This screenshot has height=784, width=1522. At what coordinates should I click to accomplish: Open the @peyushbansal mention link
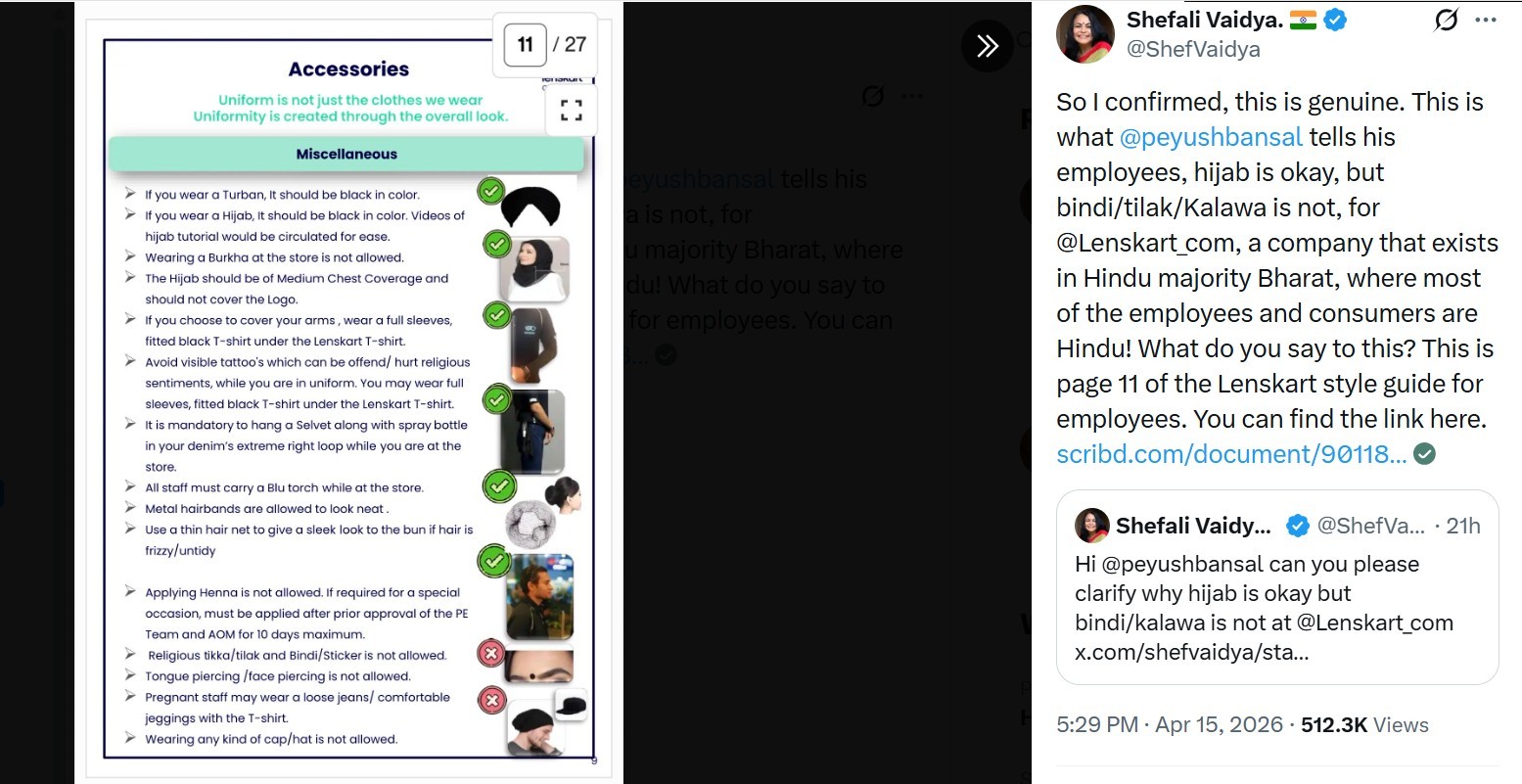1211,137
